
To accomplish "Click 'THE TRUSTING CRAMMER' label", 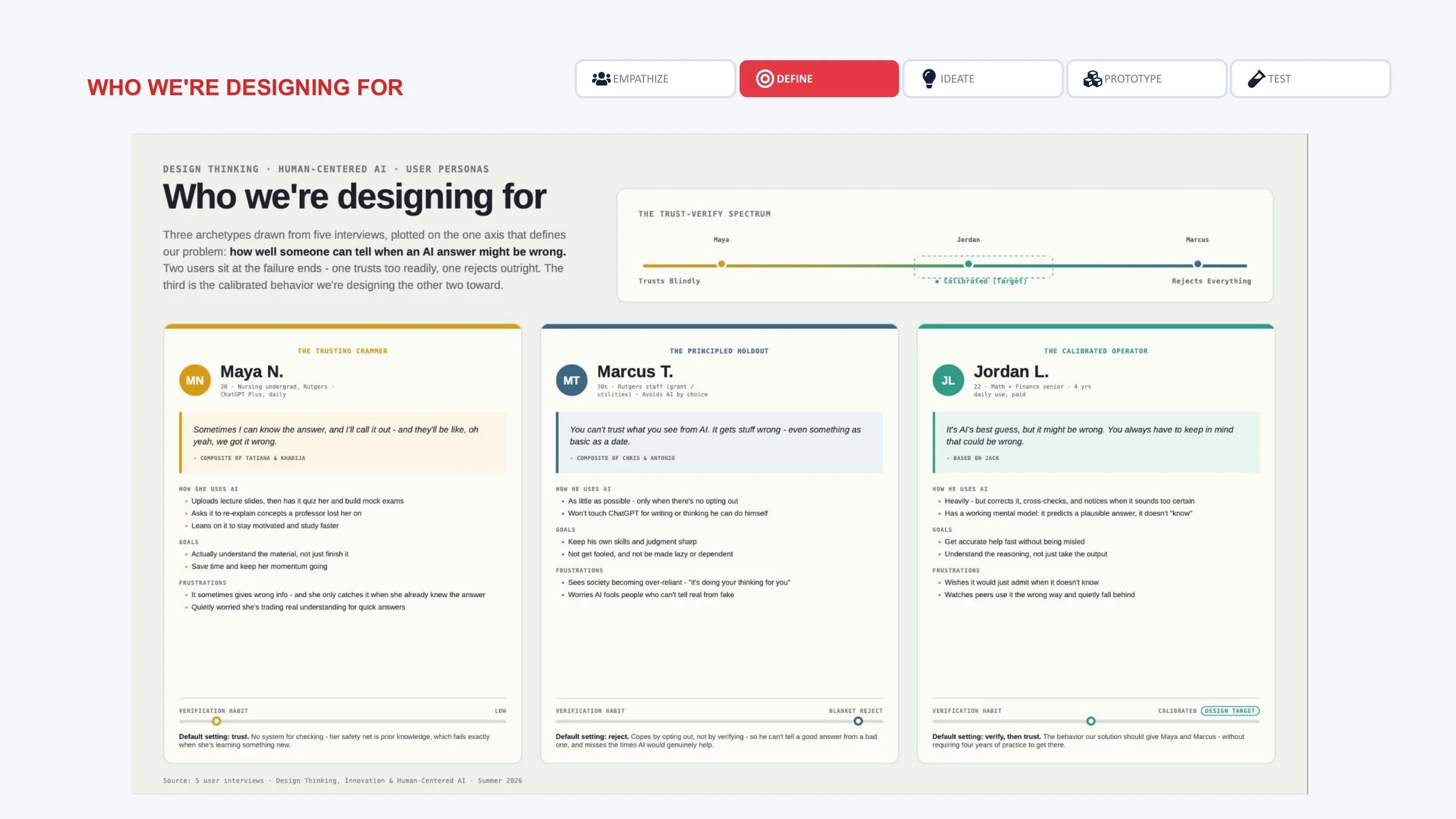I will coord(342,351).
